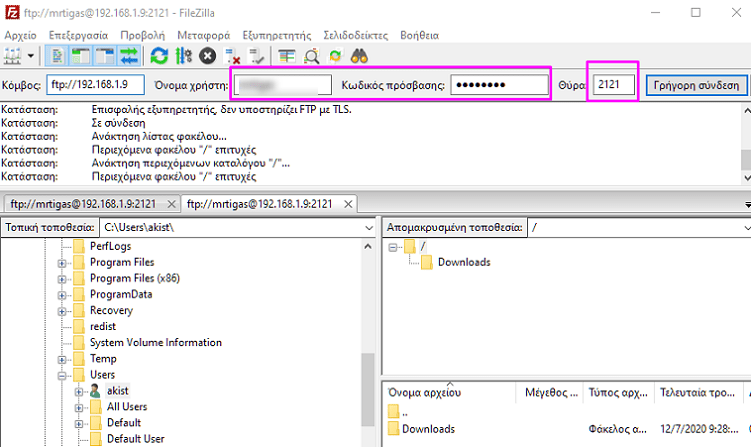Select the redist folder
The height and width of the screenshot is (447, 751).
point(102,326)
